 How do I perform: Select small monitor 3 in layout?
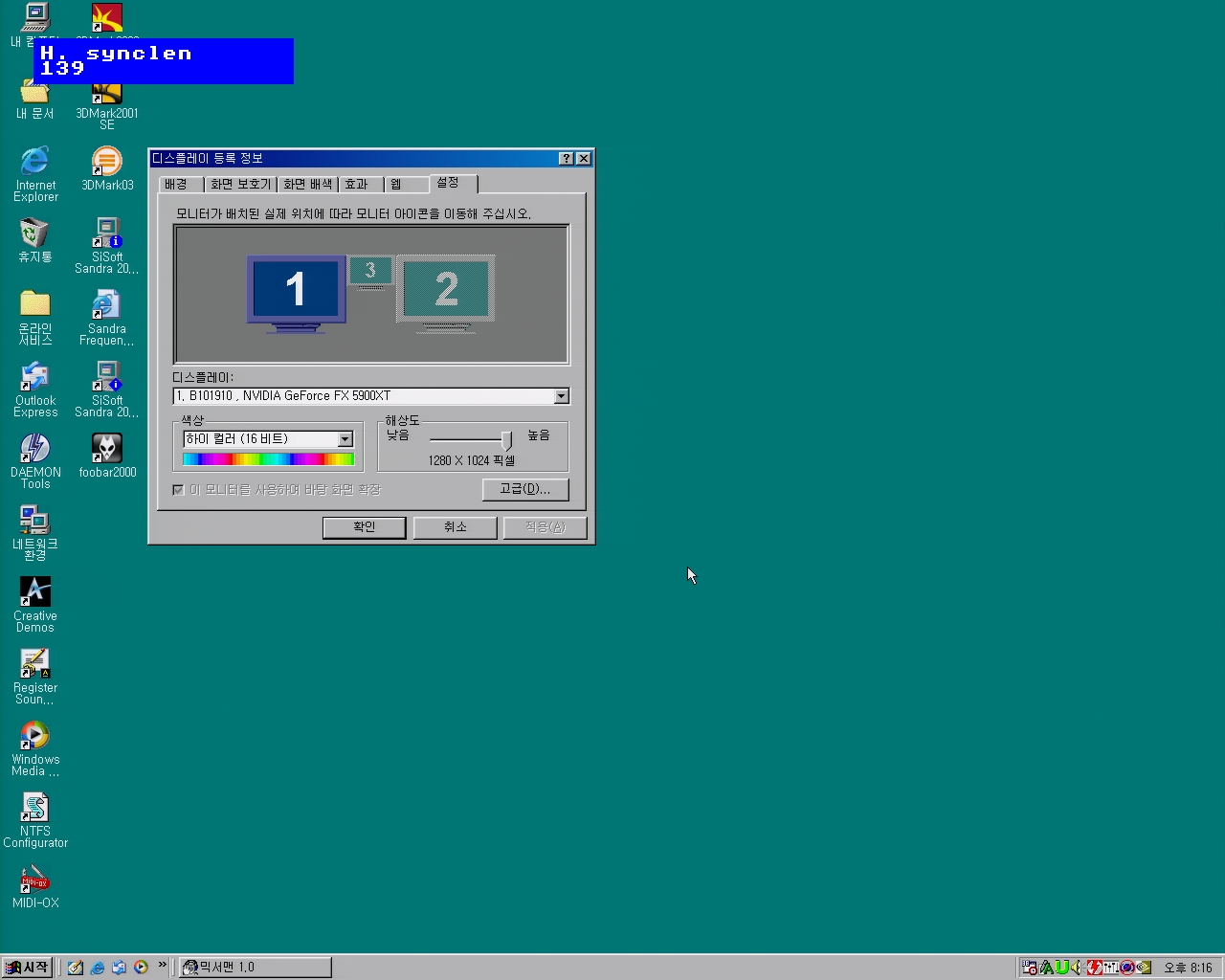[x=370, y=272]
